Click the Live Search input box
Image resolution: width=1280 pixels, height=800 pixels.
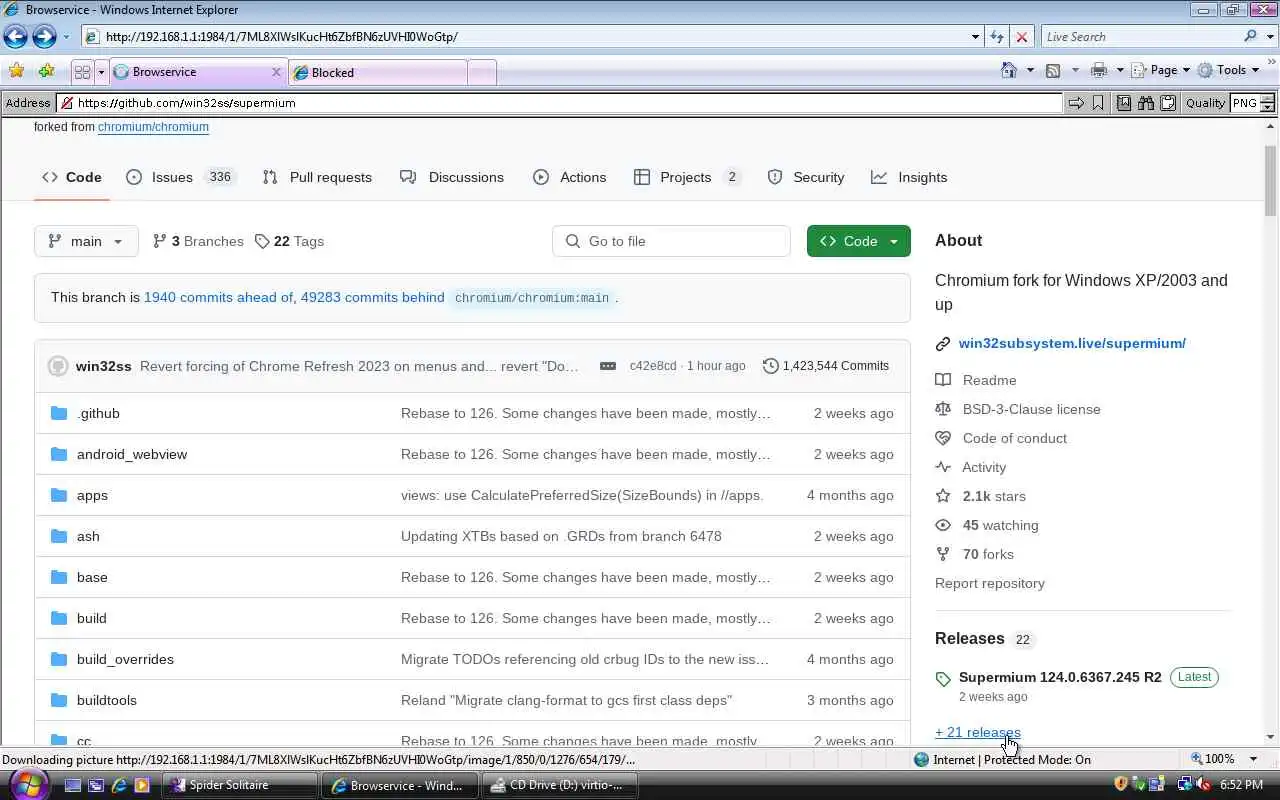click(x=1142, y=37)
